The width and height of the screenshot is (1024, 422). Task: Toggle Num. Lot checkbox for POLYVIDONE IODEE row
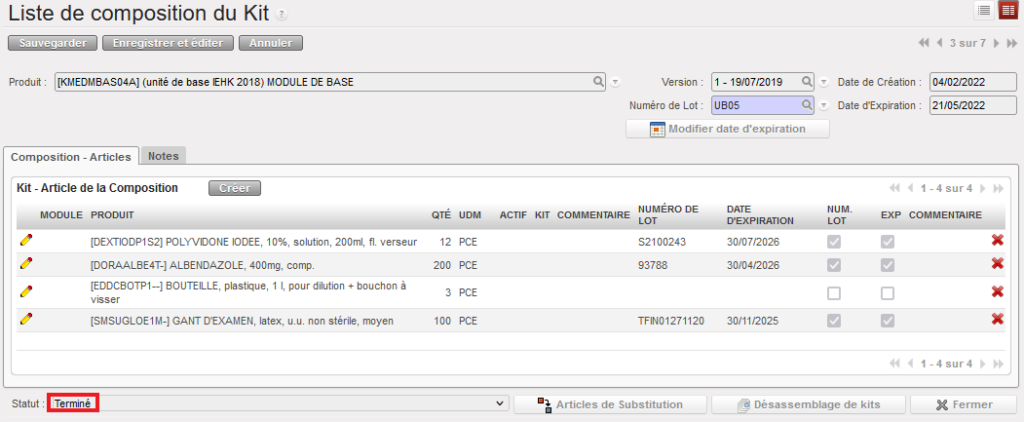[x=833, y=242]
